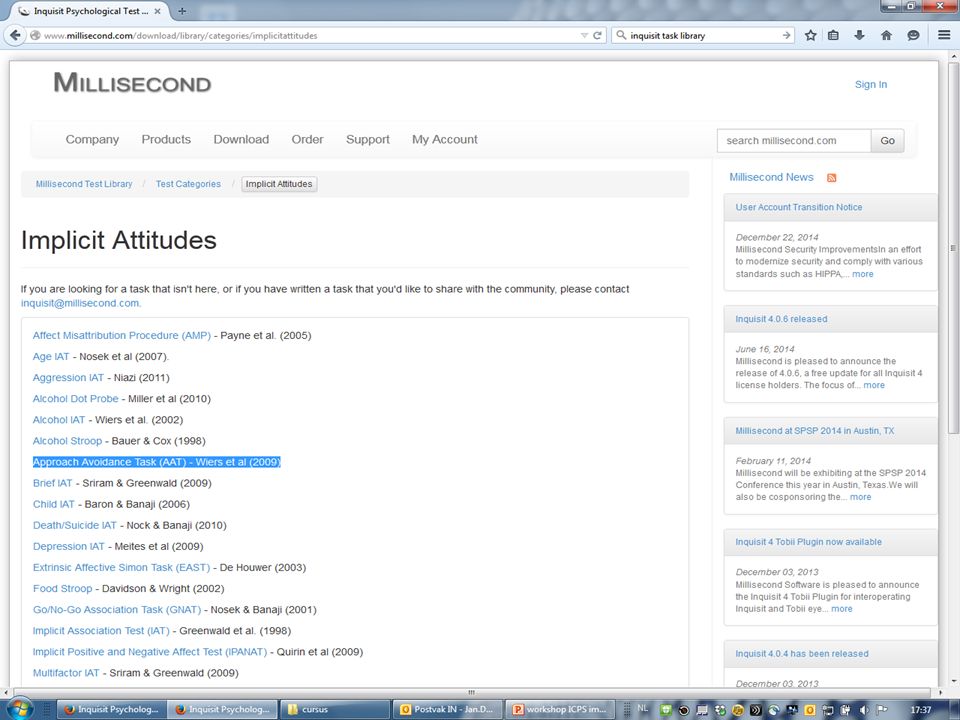The height and width of the screenshot is (720, 960).
Task: Click the Implicit Attitudes breadcrumb button
Action: click(x=279, y=184)
